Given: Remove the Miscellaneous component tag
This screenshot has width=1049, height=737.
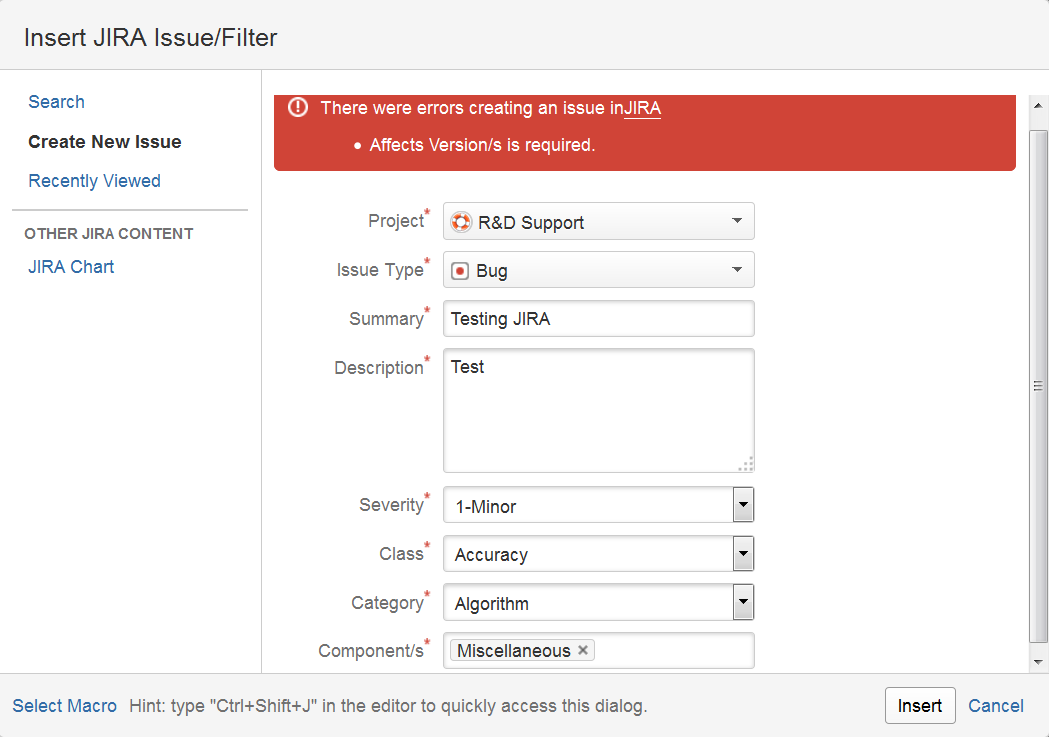Looking at the screenshot, I should coord(583,650).
